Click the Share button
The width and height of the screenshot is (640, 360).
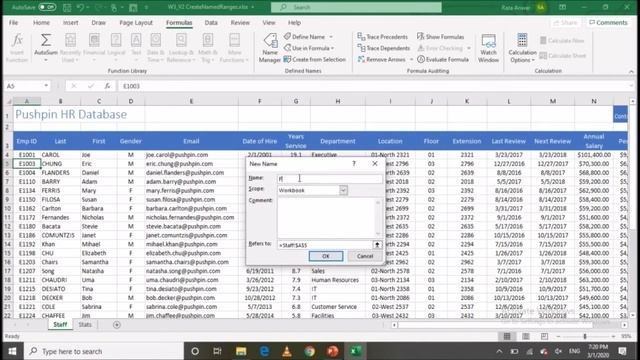coord(565,22)
